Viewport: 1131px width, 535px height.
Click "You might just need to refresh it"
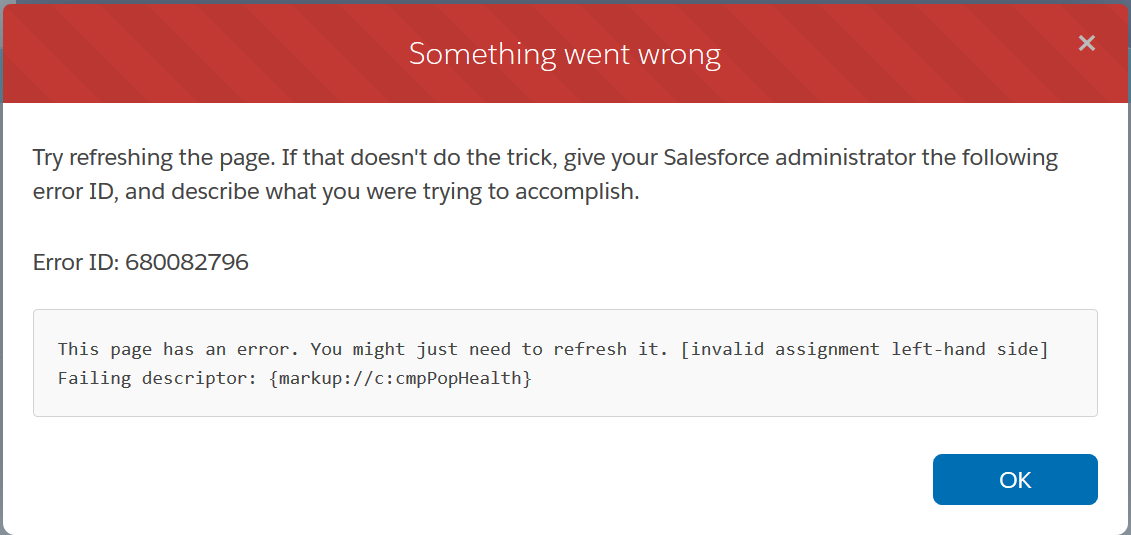tap(488, 349)
